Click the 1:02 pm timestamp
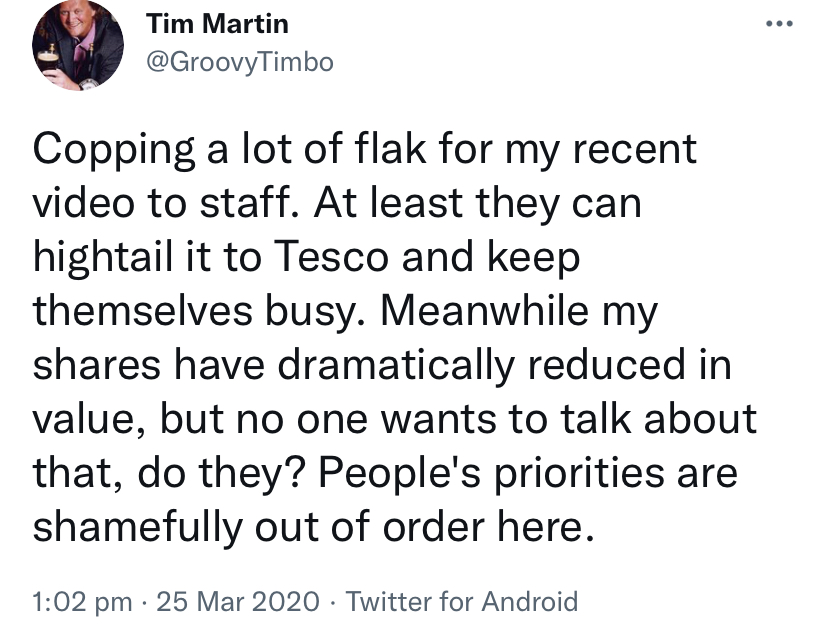This screenshot has height=635, width=828. click(82, 602)
